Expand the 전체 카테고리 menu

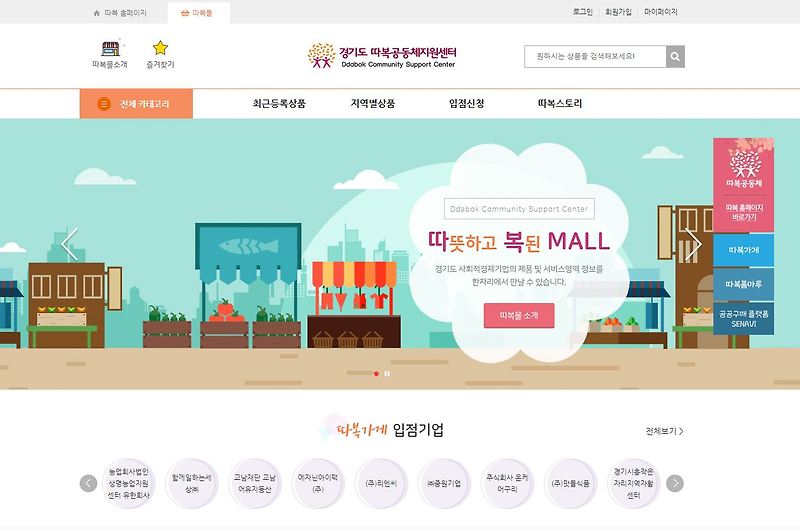tap(136, 104)
